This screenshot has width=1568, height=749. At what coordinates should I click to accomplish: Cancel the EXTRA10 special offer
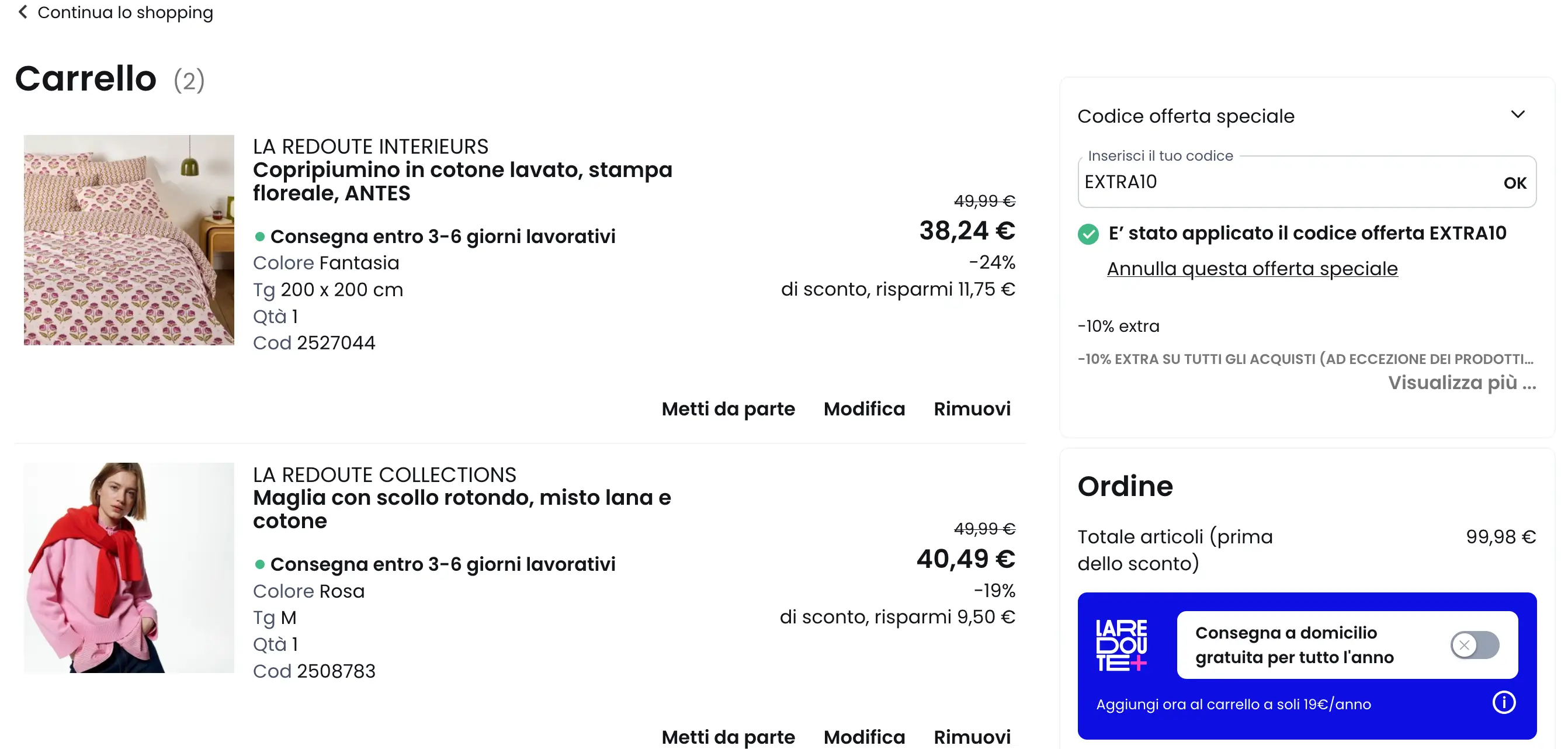coord(1252,269)
